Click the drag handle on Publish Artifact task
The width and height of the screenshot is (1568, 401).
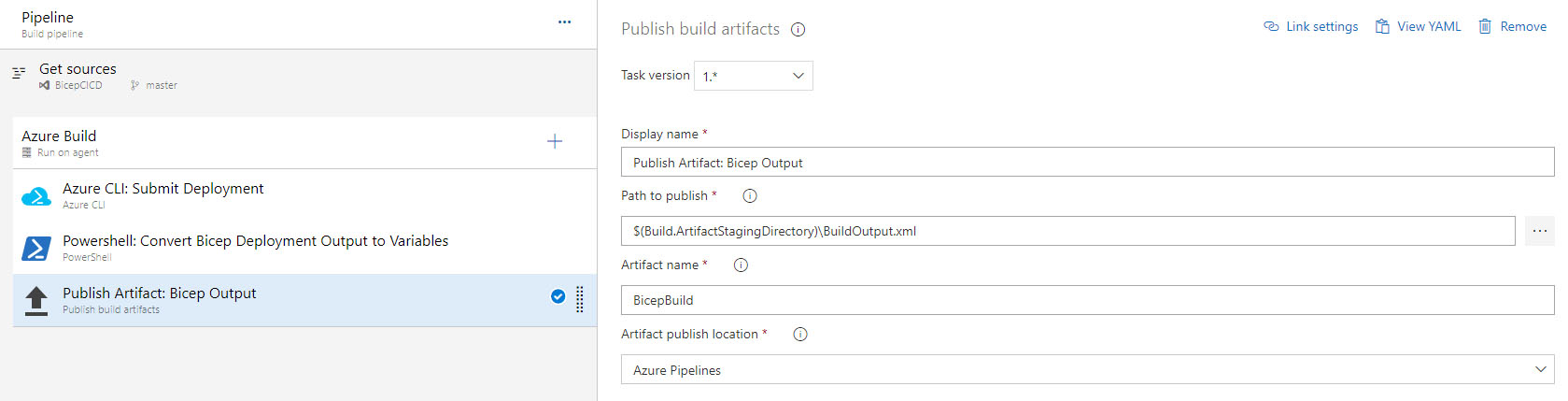(x=580, y=299)
